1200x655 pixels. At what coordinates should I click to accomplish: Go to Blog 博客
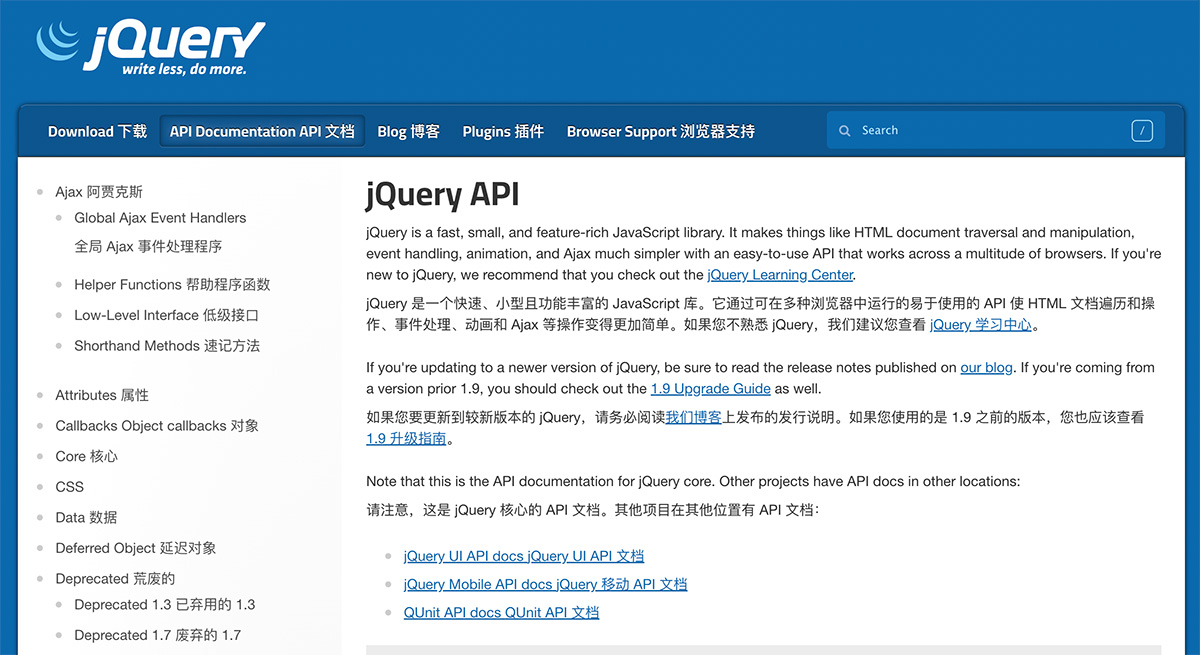click(x=408, y=131)
